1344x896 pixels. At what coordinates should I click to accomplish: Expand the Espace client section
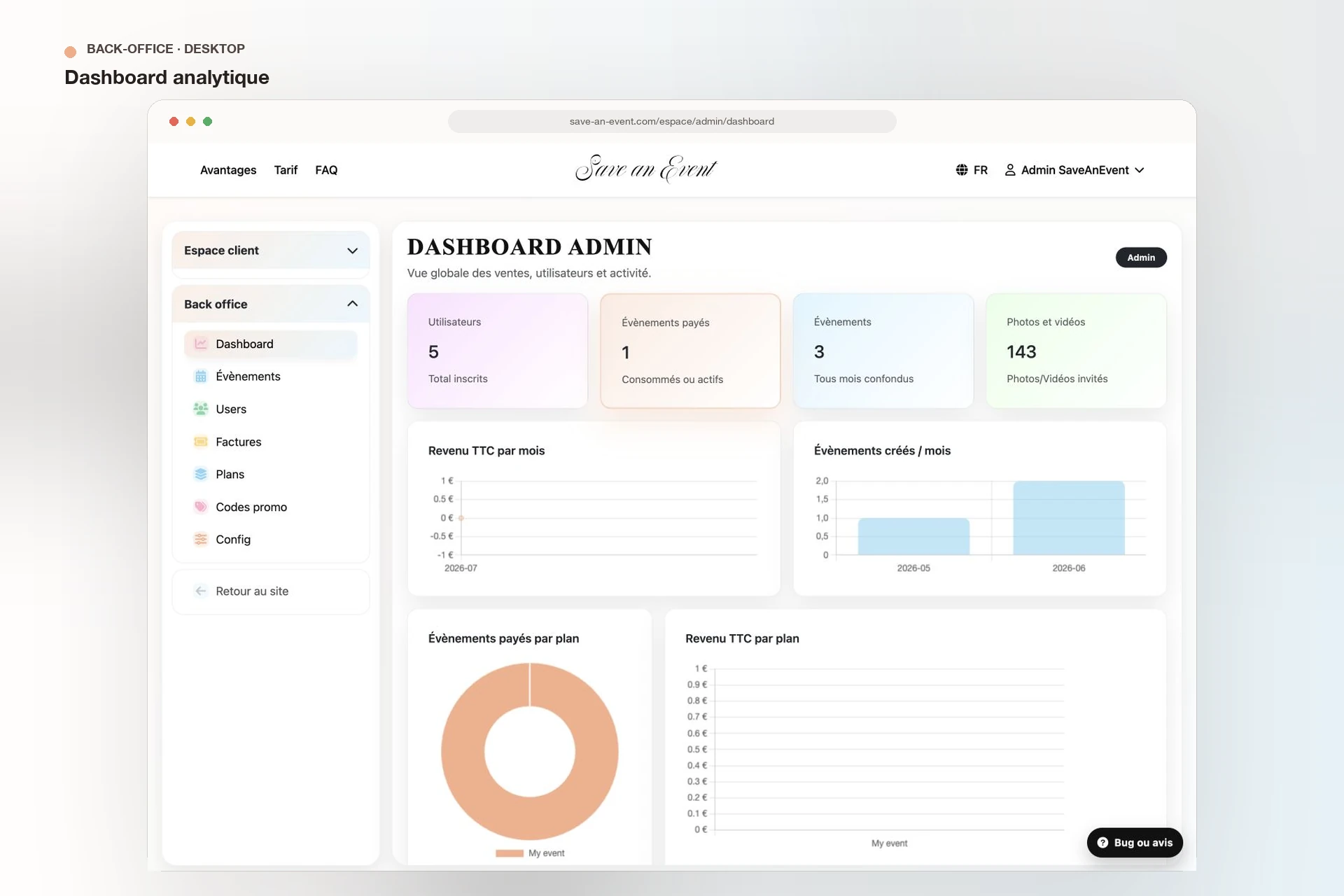[x=271, y=251]
